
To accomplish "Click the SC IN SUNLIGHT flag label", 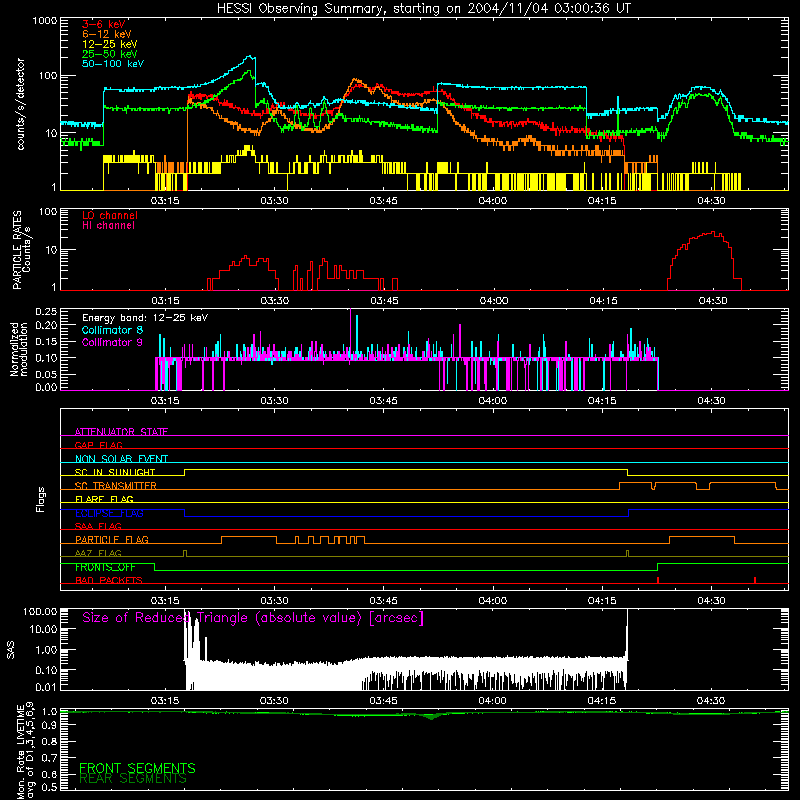I will 115,472.
